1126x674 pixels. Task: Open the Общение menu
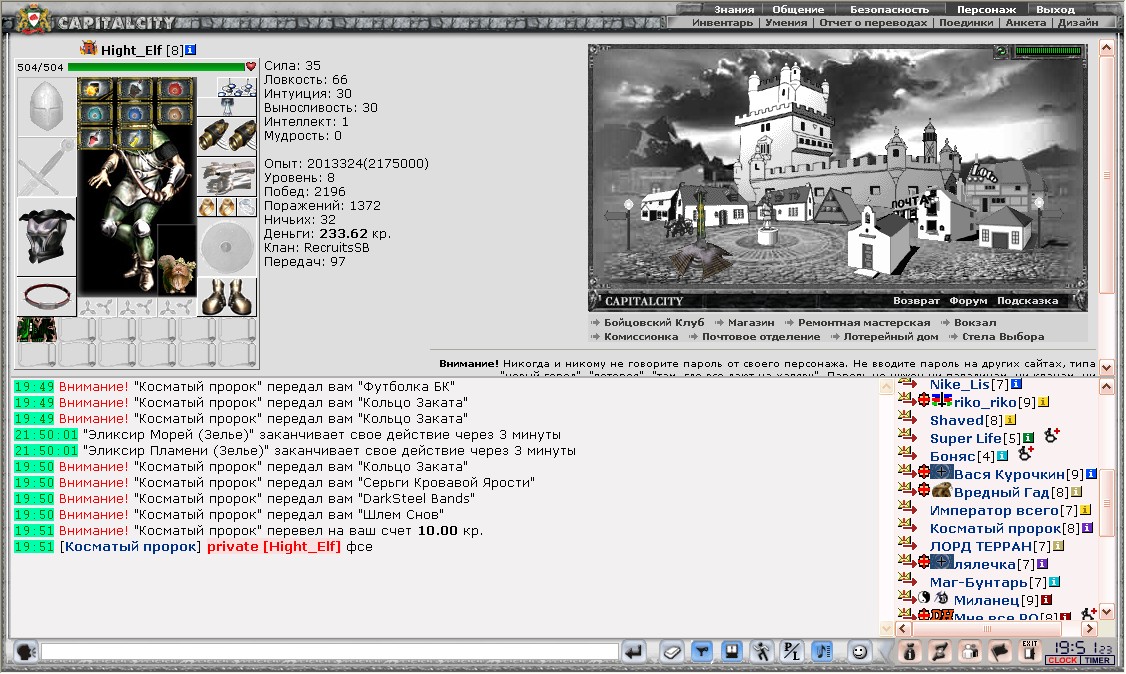tap(799, 9)
